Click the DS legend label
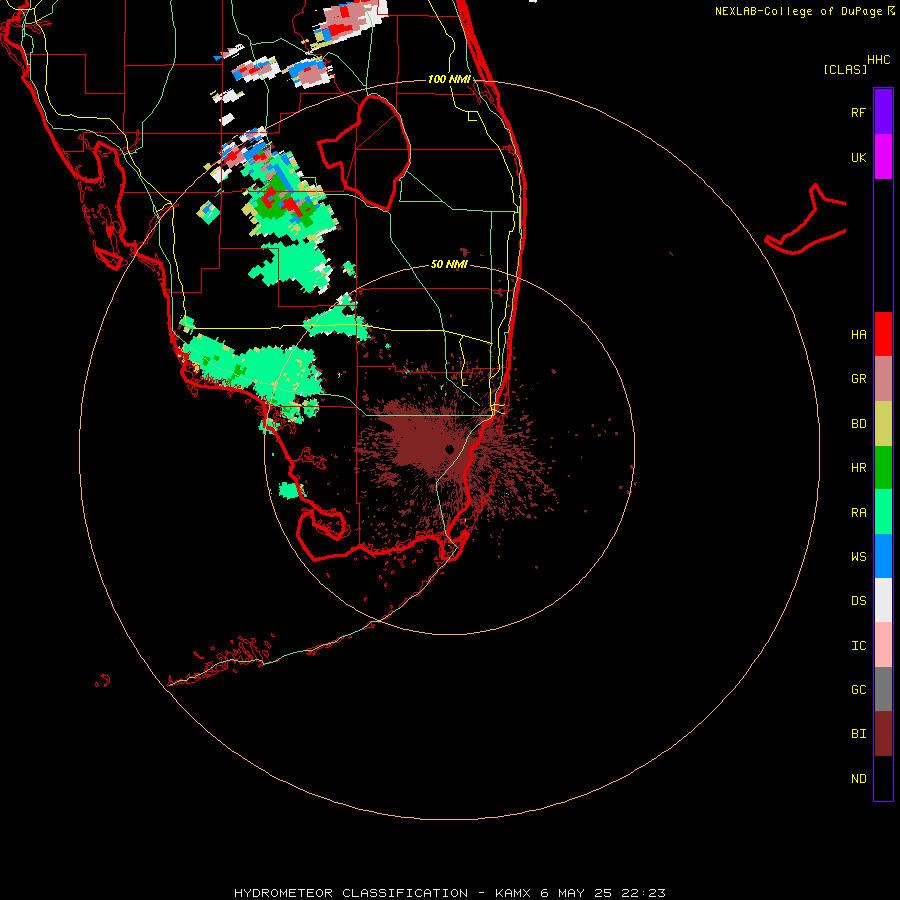 858,601
